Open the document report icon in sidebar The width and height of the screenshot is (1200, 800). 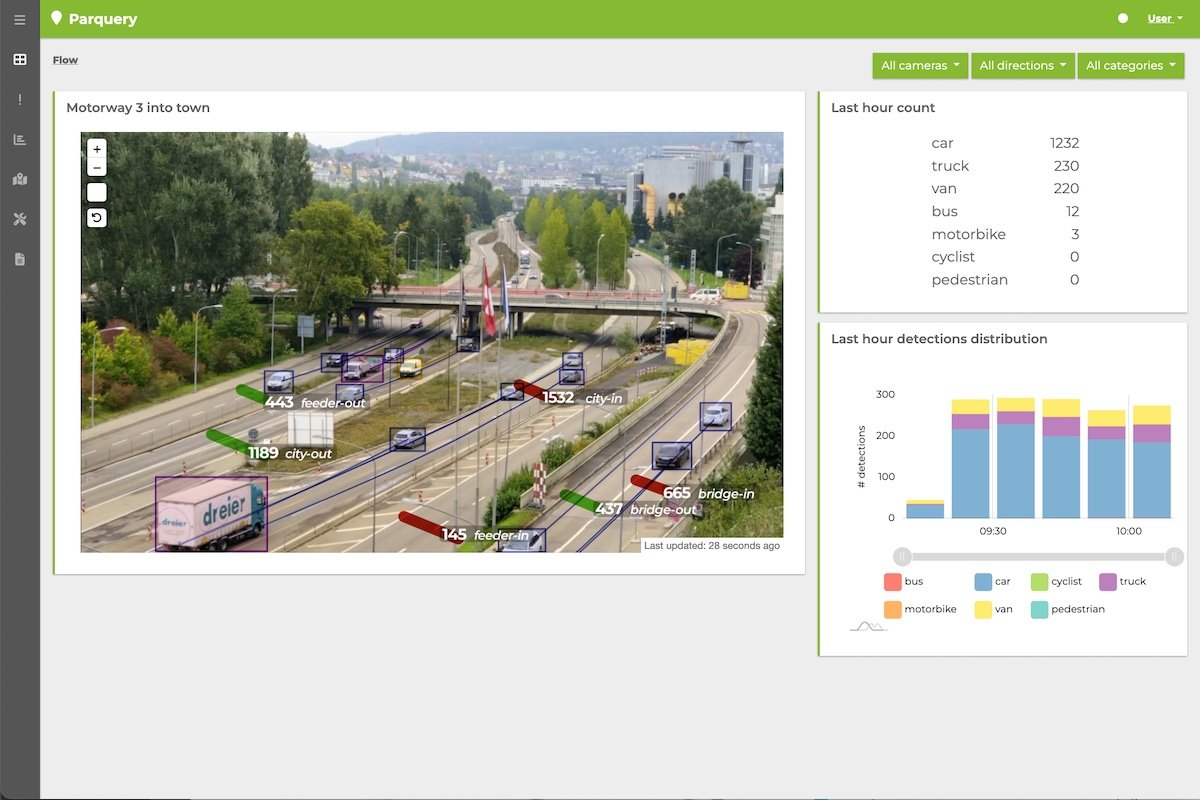(20, 259)
